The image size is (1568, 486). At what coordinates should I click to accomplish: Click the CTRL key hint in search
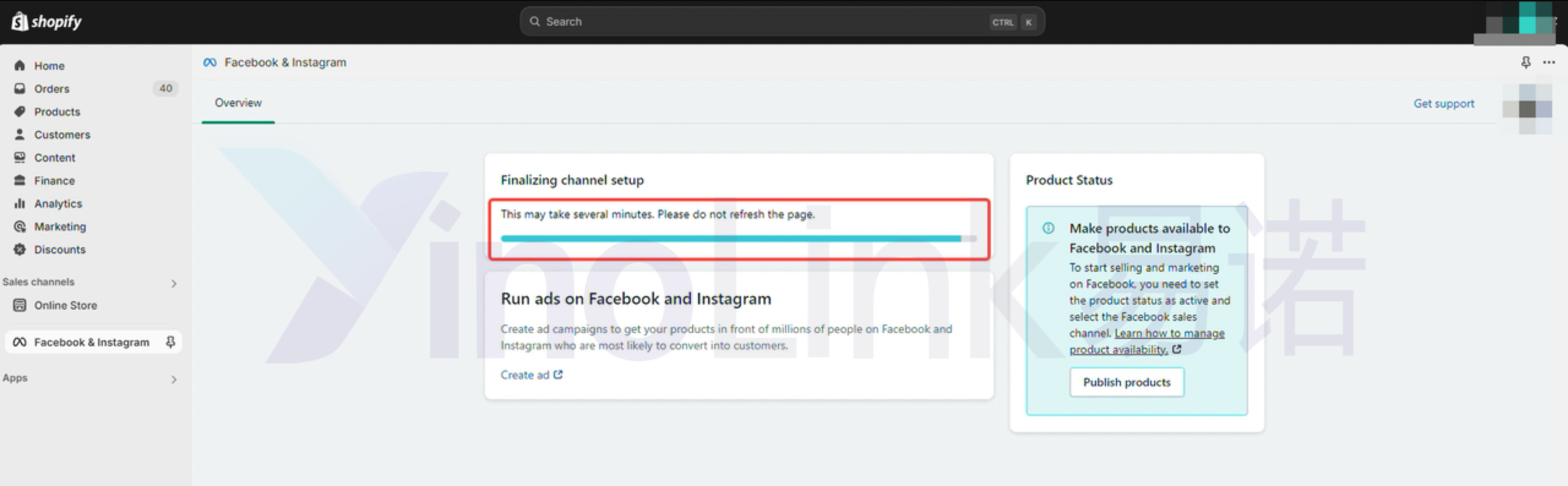(x=1003, y=22)
